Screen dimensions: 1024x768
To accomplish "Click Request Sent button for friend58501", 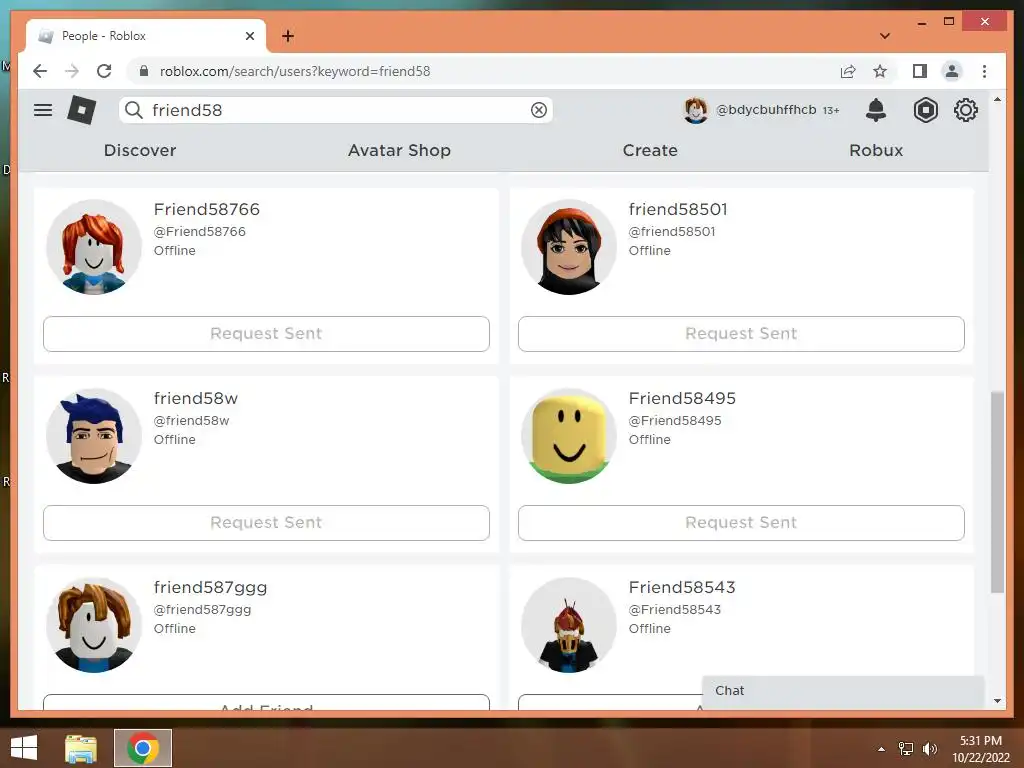I will pyautogui.click(x=741, y=334).
